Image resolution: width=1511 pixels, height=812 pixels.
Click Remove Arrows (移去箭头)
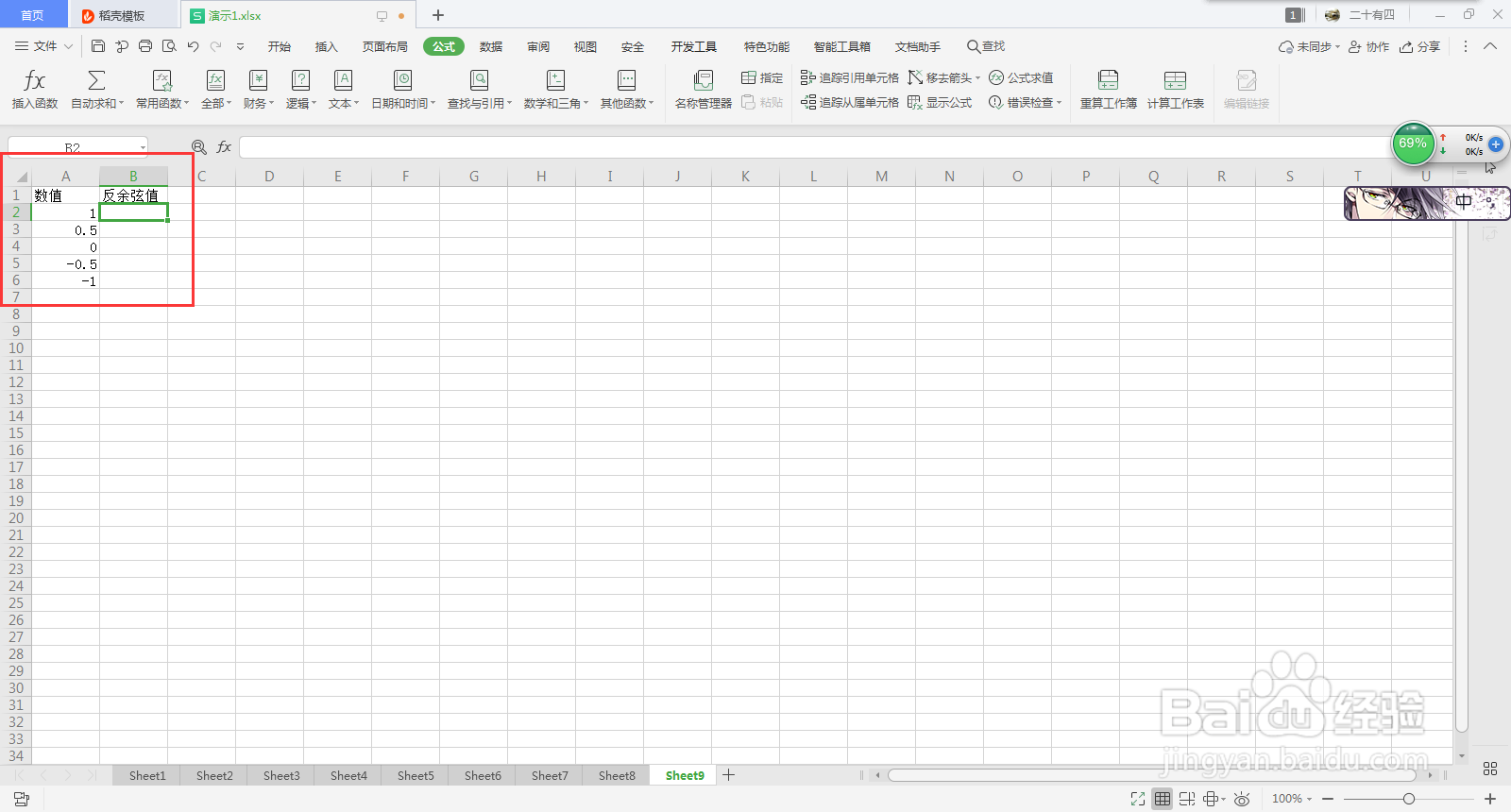943,77
